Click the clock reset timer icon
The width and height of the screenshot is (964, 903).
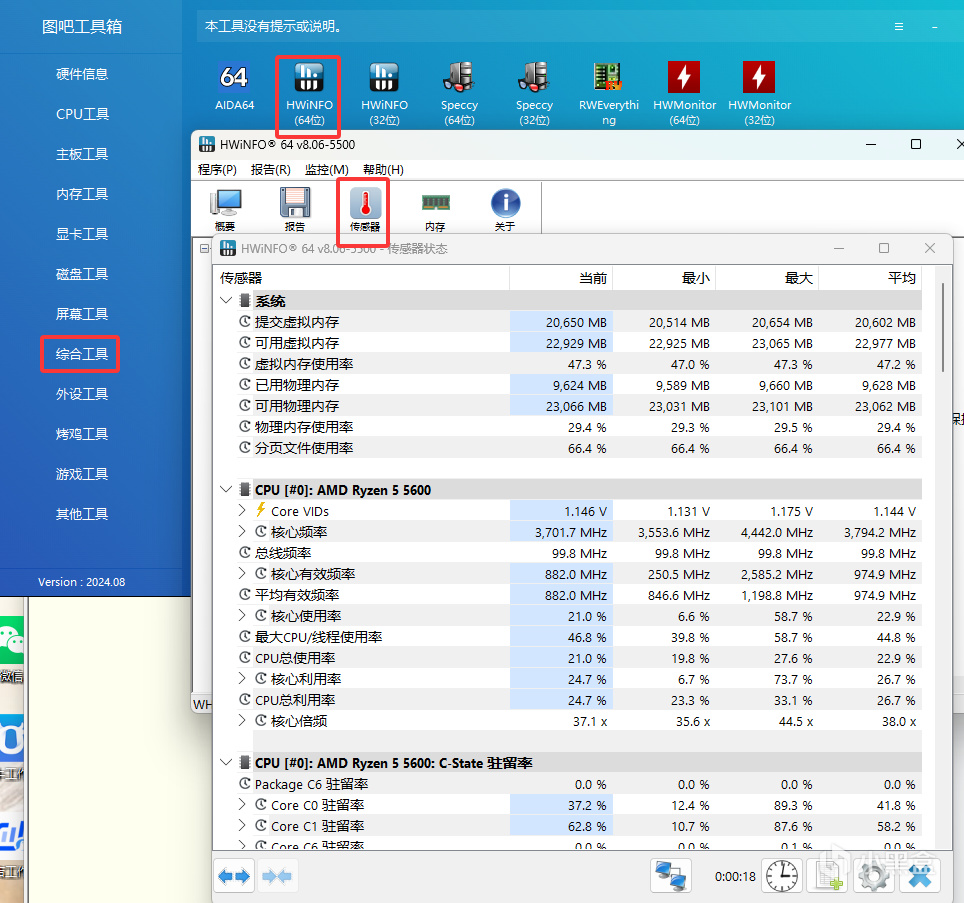pyautogui.click(x=781, y=876)
